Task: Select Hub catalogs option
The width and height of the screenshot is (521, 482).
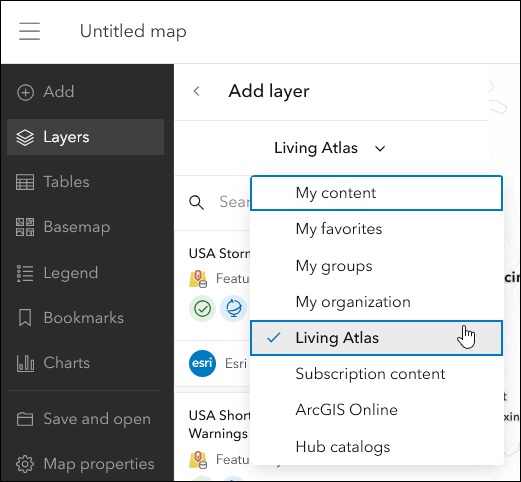Action: [376, 447]
